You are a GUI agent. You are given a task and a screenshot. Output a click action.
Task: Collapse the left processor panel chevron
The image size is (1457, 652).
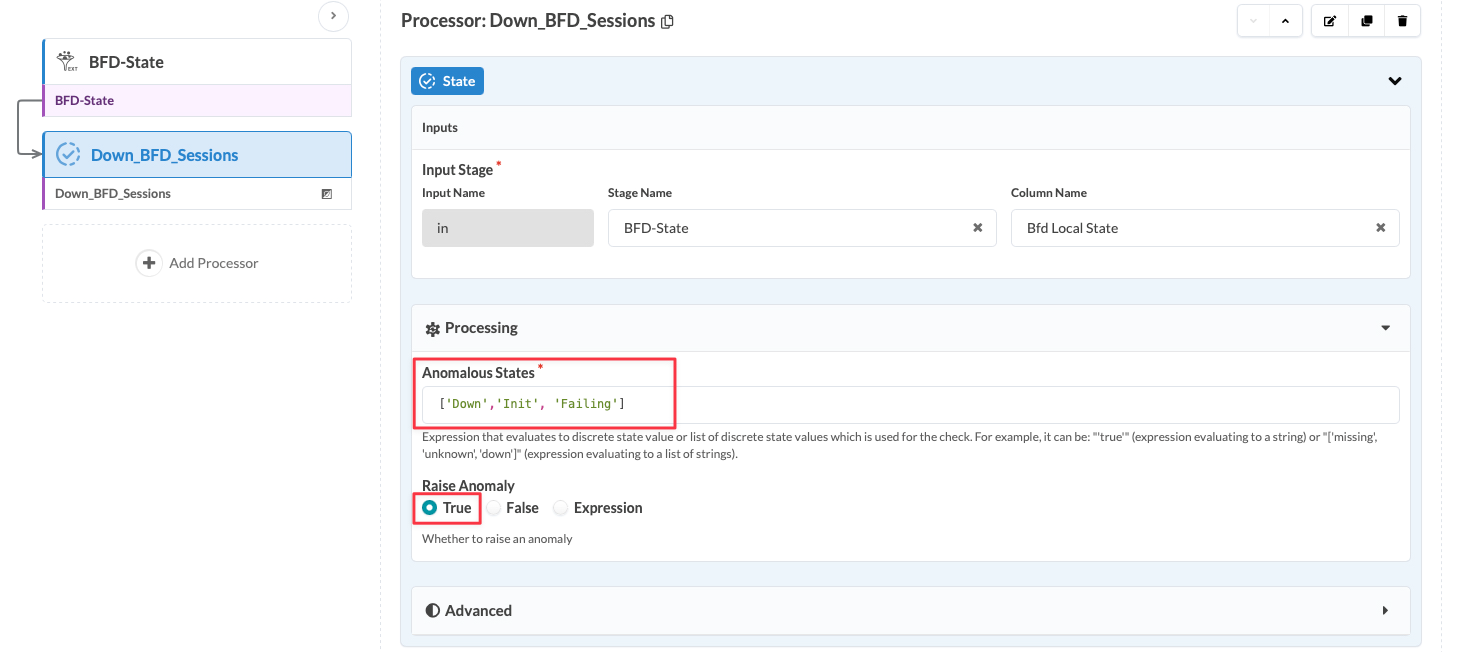333,16
